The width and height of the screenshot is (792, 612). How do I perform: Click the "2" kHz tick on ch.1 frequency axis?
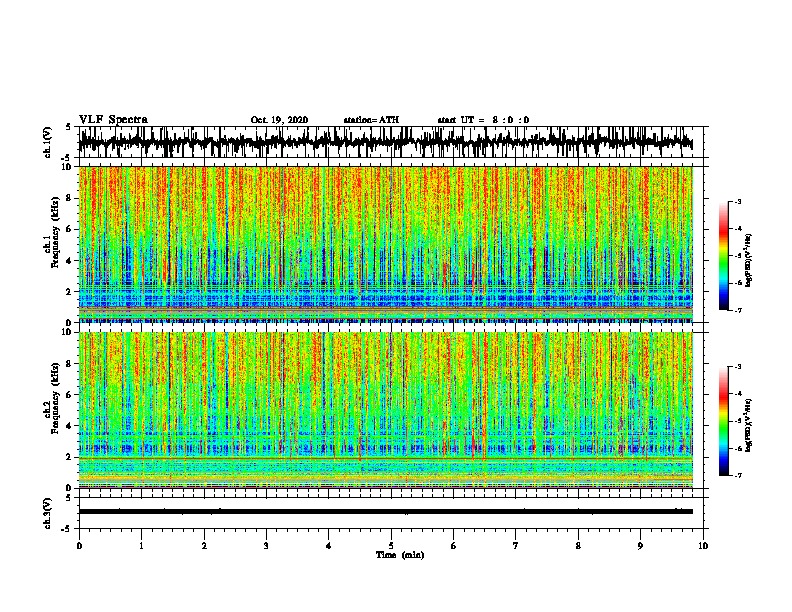click(x=70, y=291)
